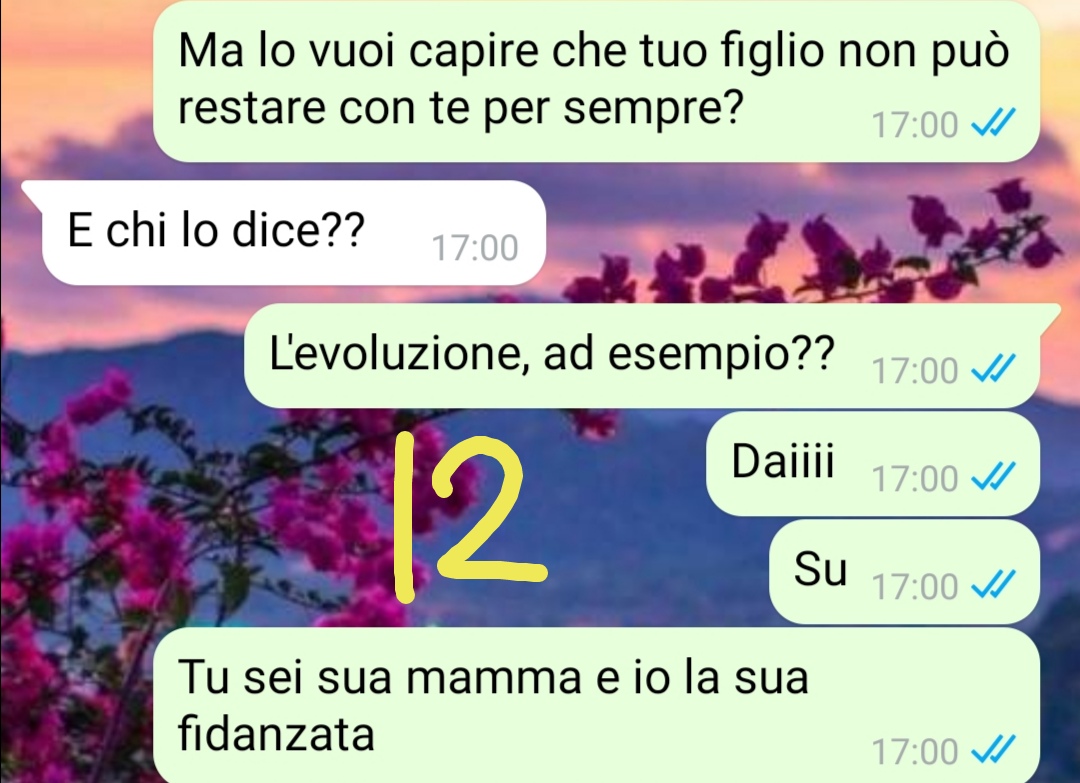Select the 'Tu sei sua mamma' message bubble
Viewport: 1080px width, 783px height.
596,705
